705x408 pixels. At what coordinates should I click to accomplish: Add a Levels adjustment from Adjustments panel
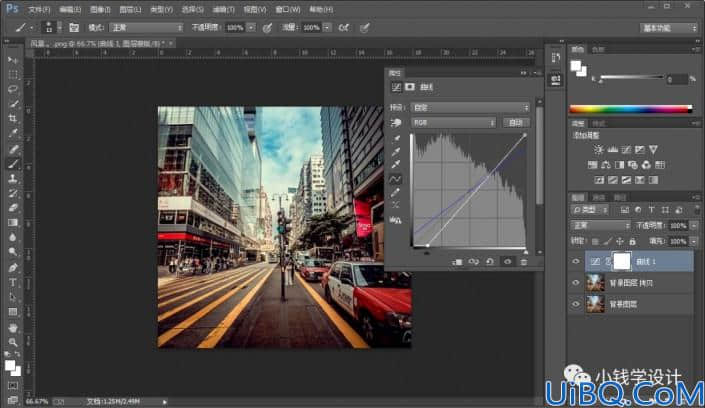point(612,149)
